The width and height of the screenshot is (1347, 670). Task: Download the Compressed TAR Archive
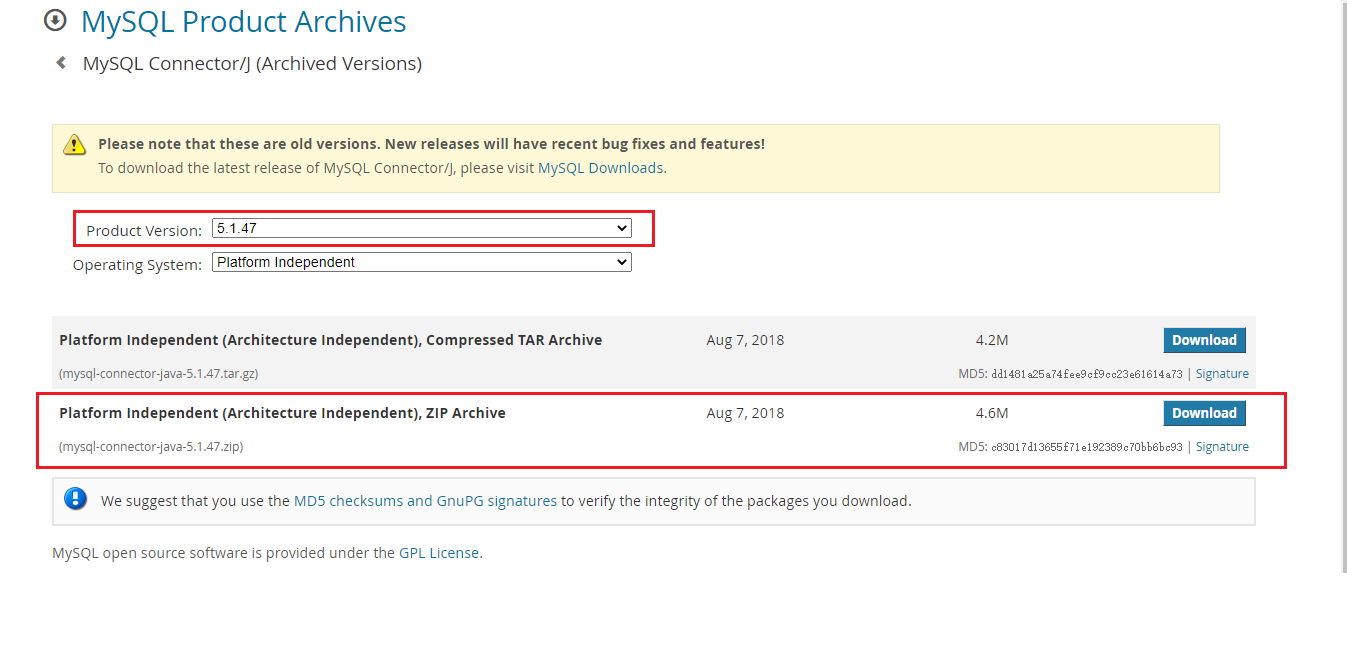(x=1204, y=340)
